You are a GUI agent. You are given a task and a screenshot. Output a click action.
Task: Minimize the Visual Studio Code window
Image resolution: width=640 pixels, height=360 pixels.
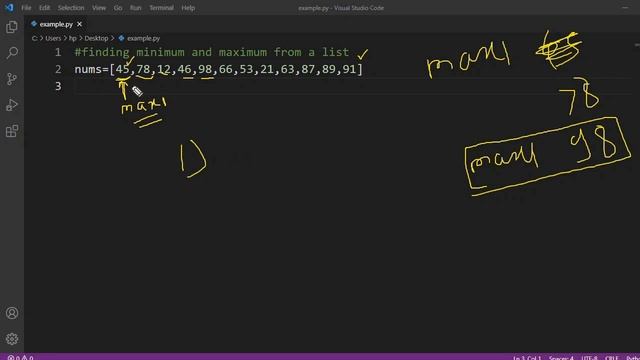[625, 7]
